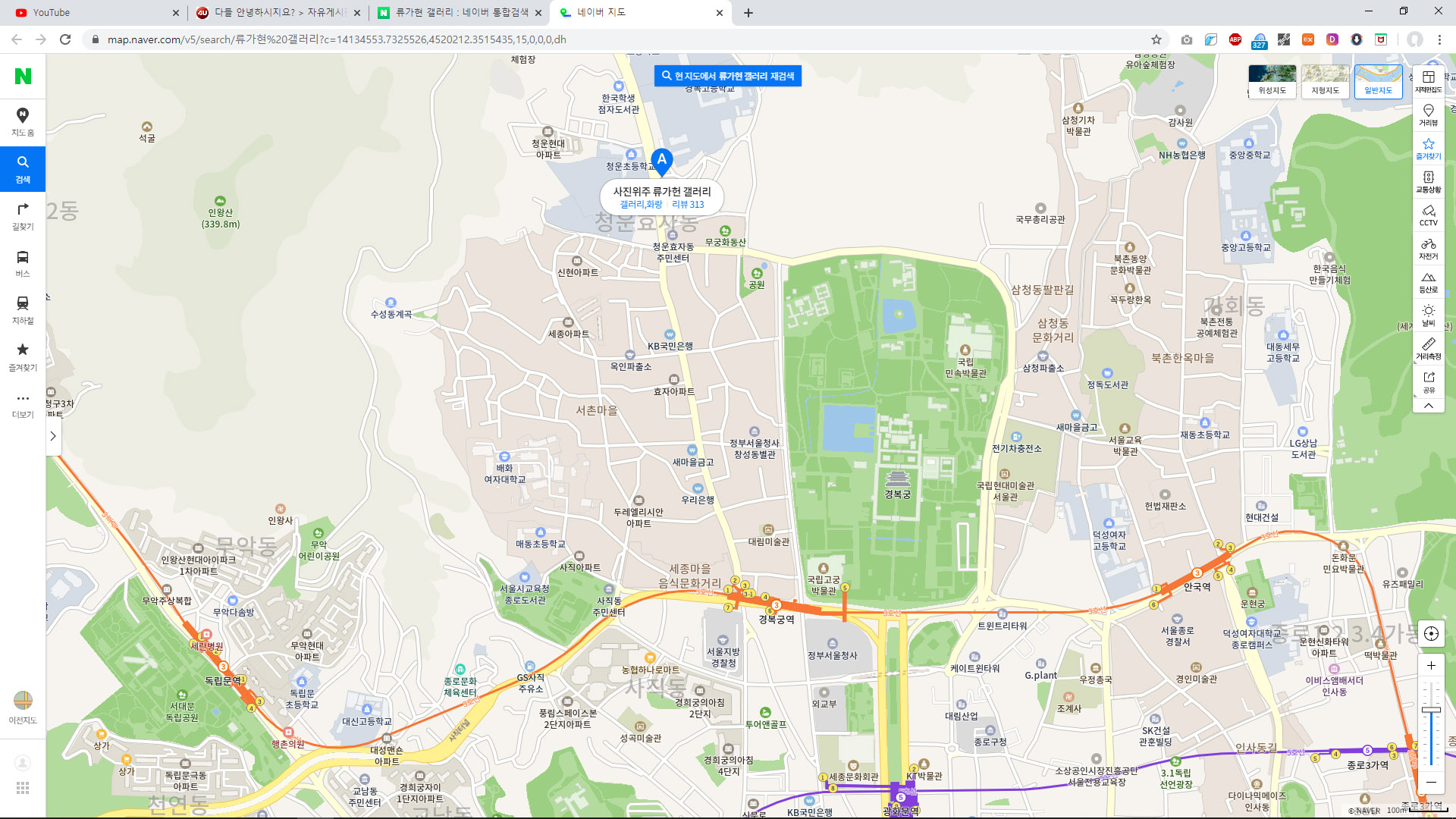Toggle 자전거 bicycle layer
Image resolution: width=1456 pixels, height=819 pixels.
[x=1428, y=248]
